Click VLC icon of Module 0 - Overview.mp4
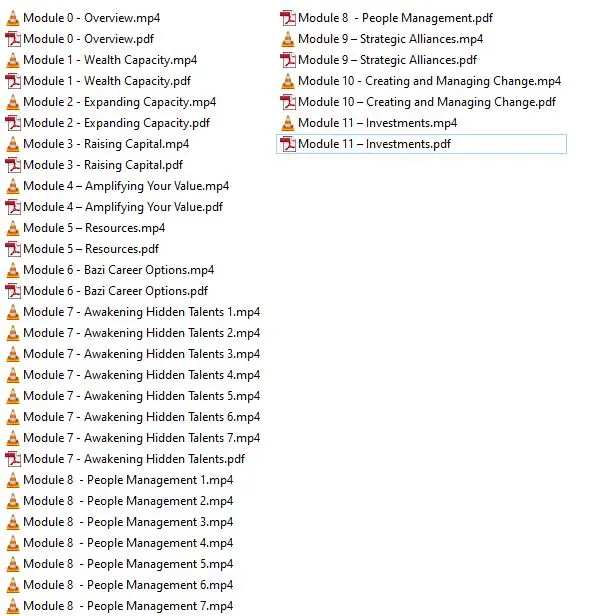The image size is (589, 616). pyautogui.click(x=13, y=18)
